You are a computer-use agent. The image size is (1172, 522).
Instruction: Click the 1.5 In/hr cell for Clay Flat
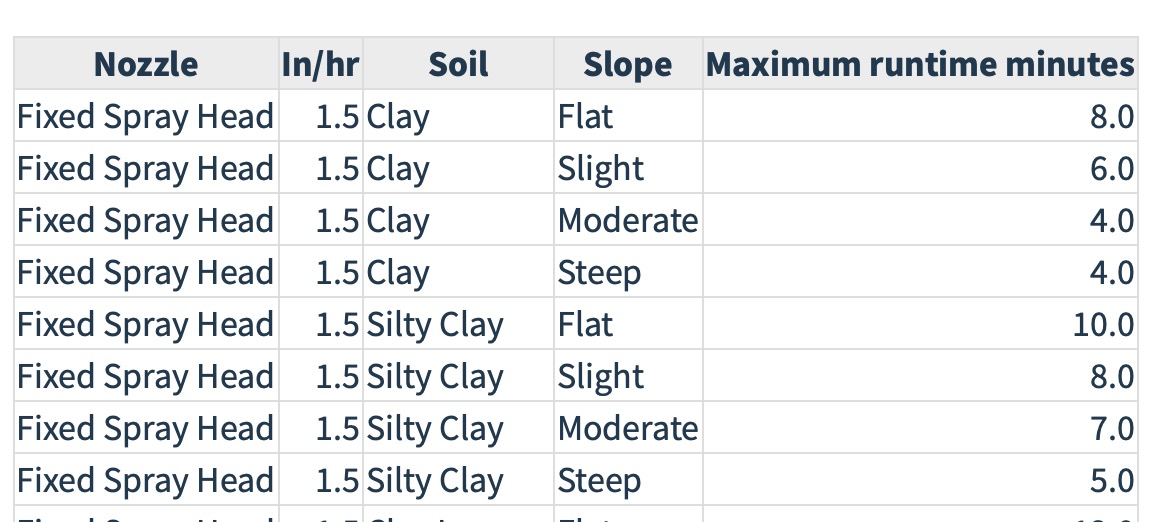pyautogui.click(x=321, y=117)
